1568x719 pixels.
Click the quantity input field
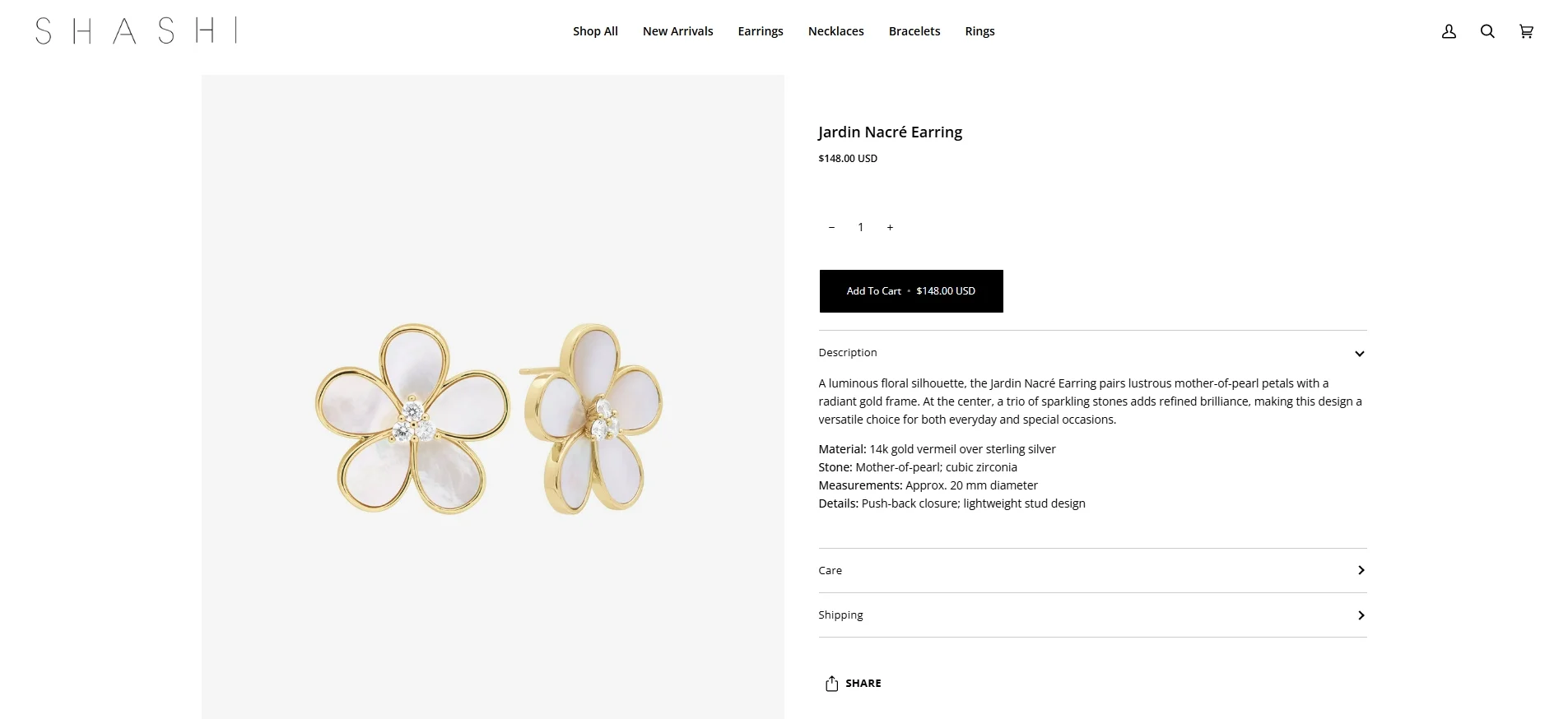tap(860, 227)
